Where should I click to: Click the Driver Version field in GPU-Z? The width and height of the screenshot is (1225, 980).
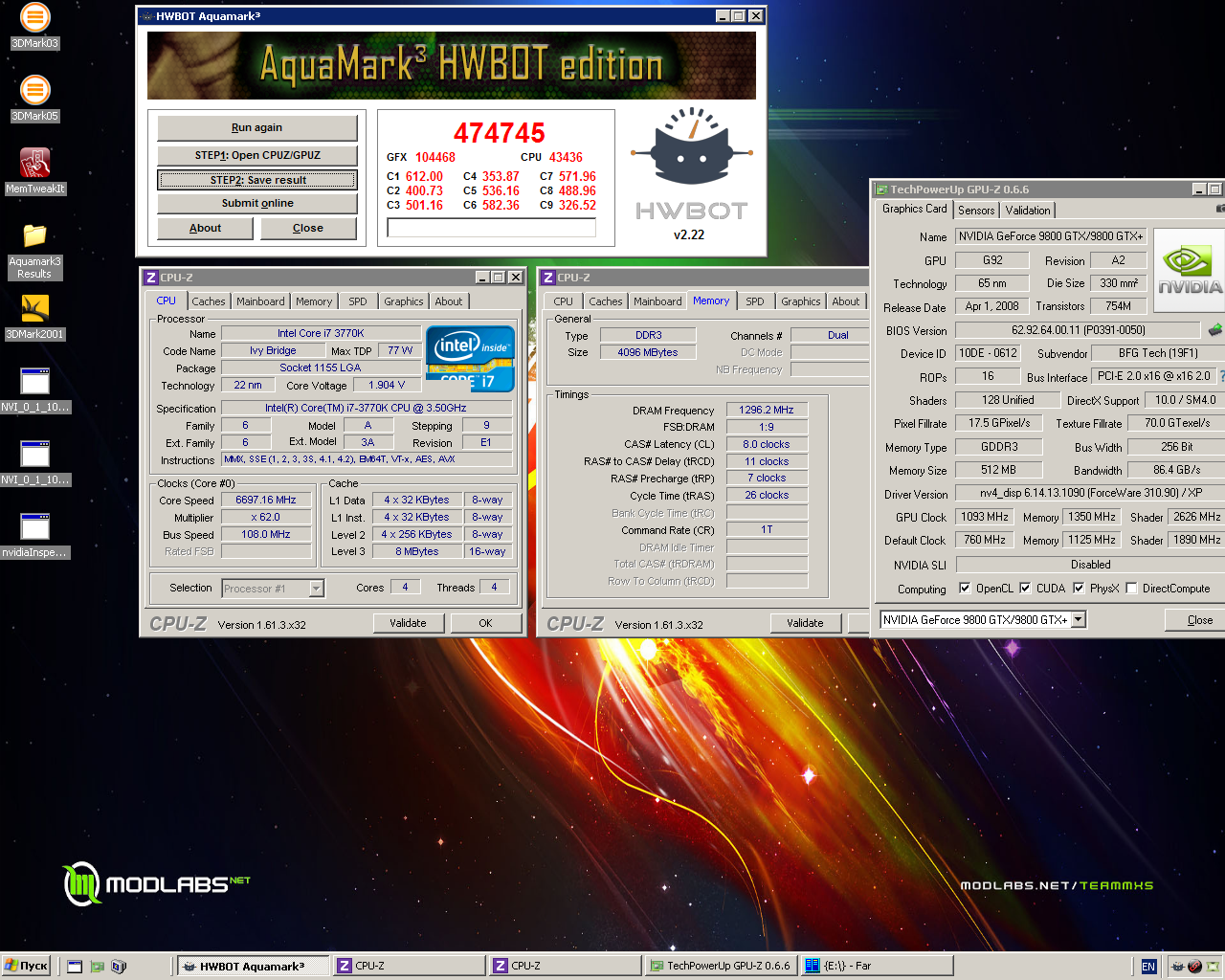1090,493
